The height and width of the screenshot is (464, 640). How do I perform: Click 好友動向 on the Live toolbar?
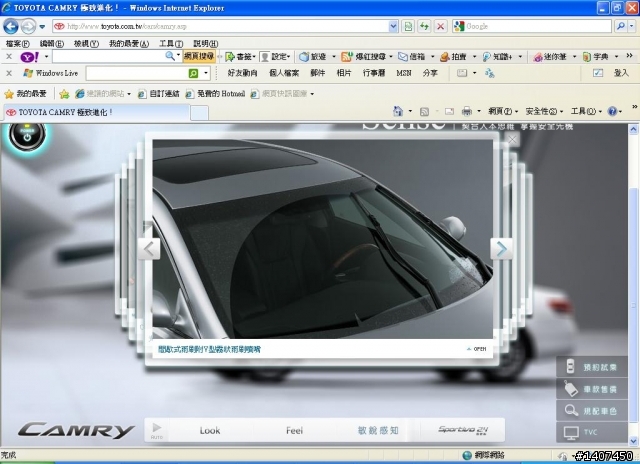click(x=242, y=73)
